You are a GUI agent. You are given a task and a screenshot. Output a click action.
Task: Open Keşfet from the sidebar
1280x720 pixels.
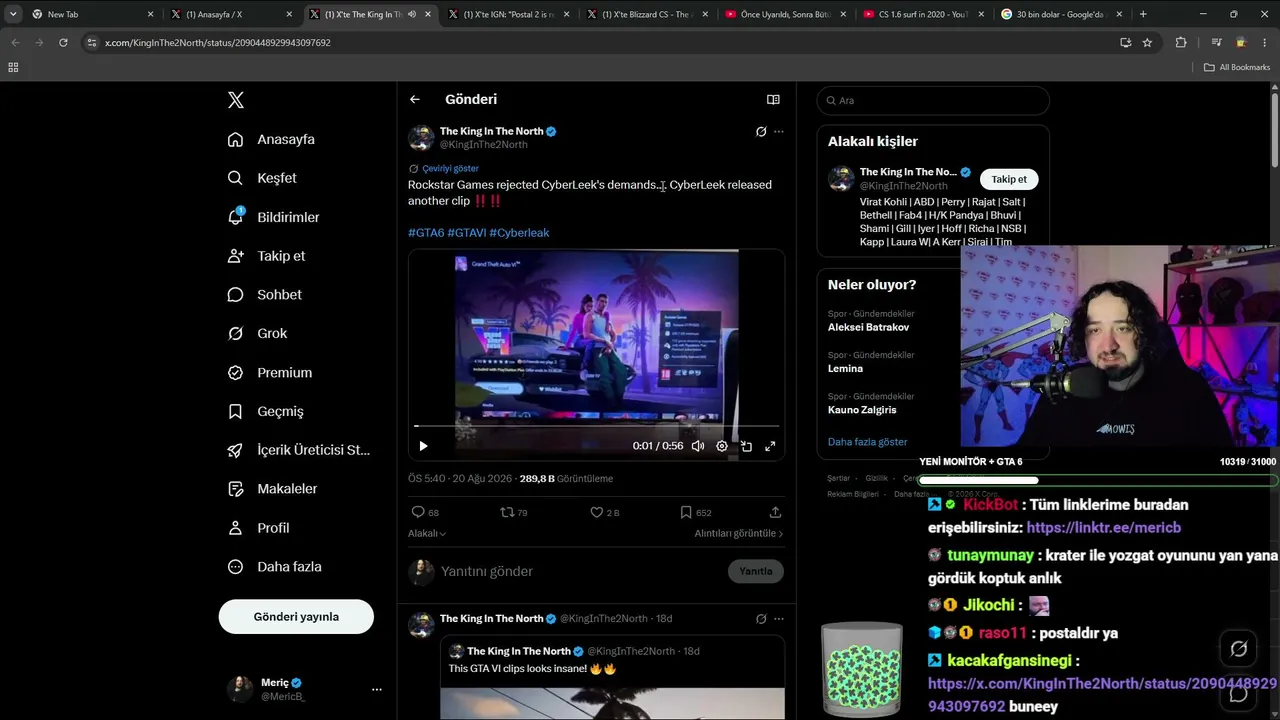(x=262, y=178)
